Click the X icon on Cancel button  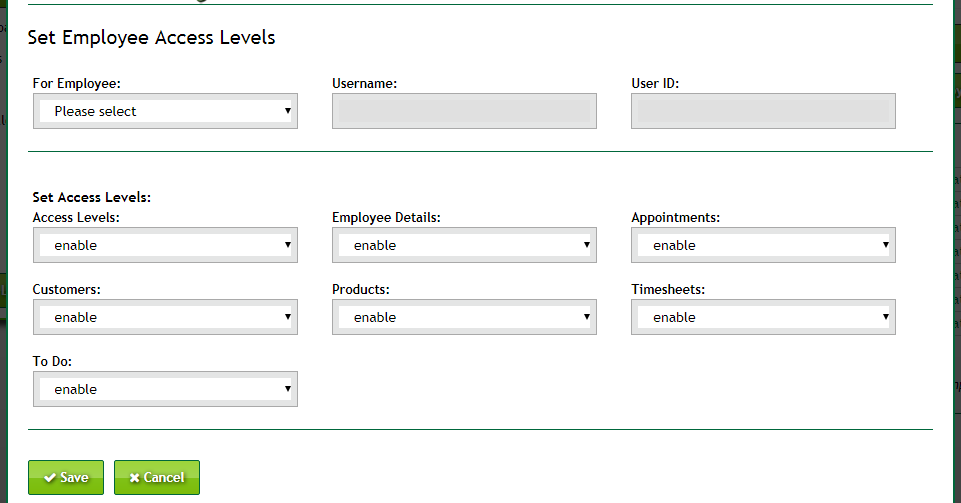click(x=134, y=478)
